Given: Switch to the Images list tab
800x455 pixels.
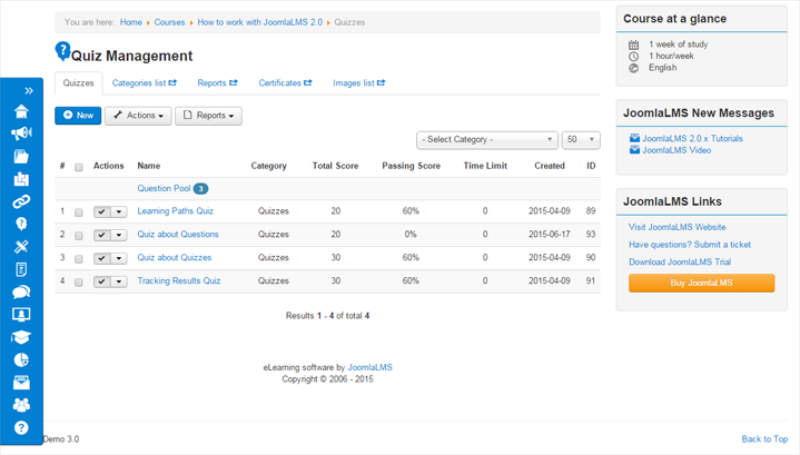Looking at the screenshot, I should pos(359,83).
